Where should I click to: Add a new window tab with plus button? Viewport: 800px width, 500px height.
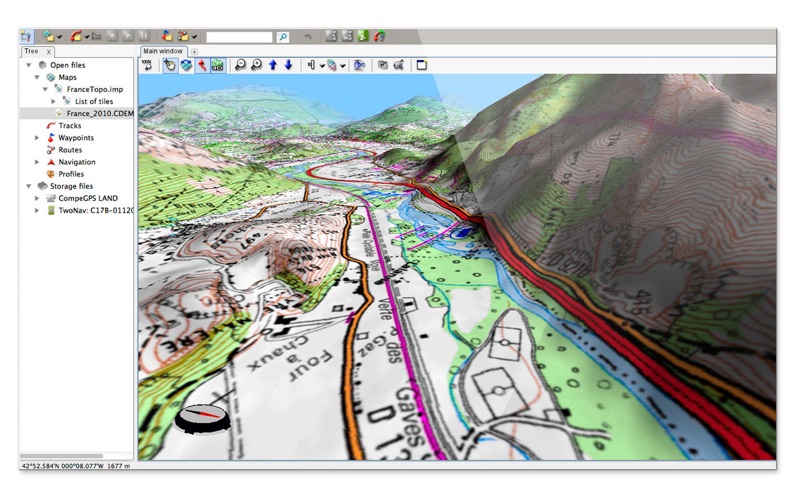(194, 52)
